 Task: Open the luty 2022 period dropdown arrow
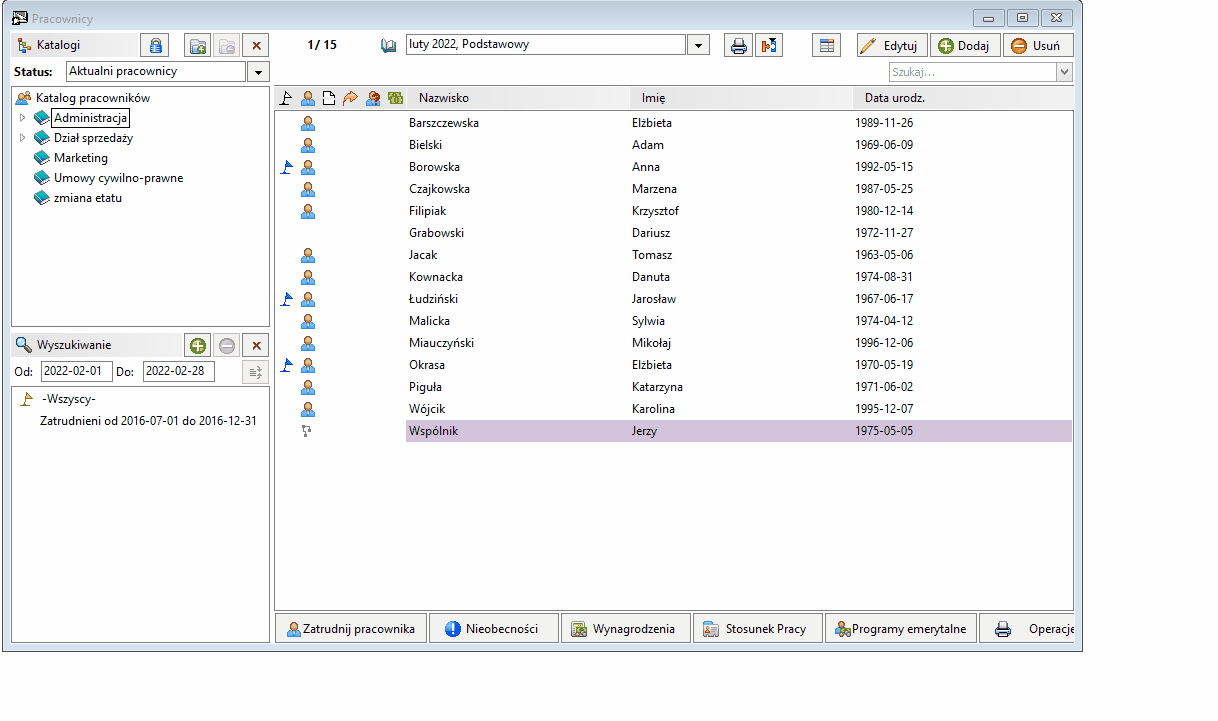tap(699, 45)
